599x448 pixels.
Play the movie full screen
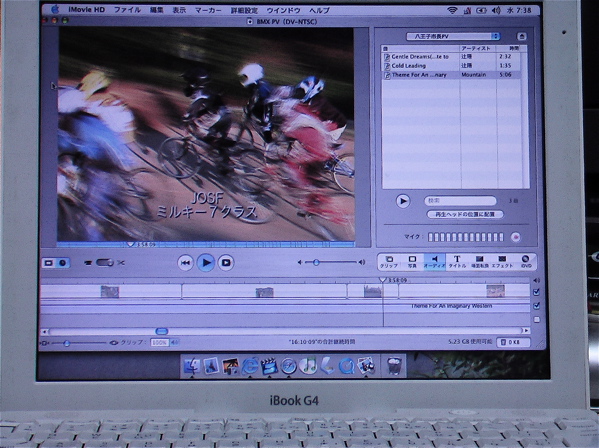click(226, 263)
